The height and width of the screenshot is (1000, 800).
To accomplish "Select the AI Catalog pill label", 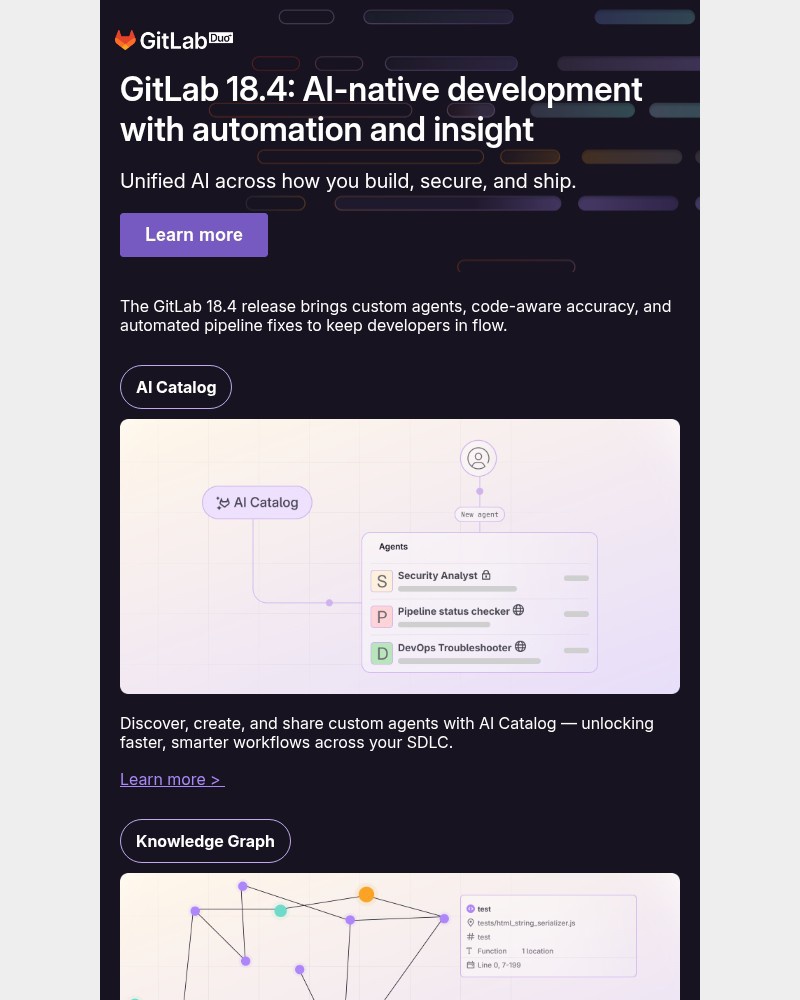I will pyautogui.click(x=176, y=387).
